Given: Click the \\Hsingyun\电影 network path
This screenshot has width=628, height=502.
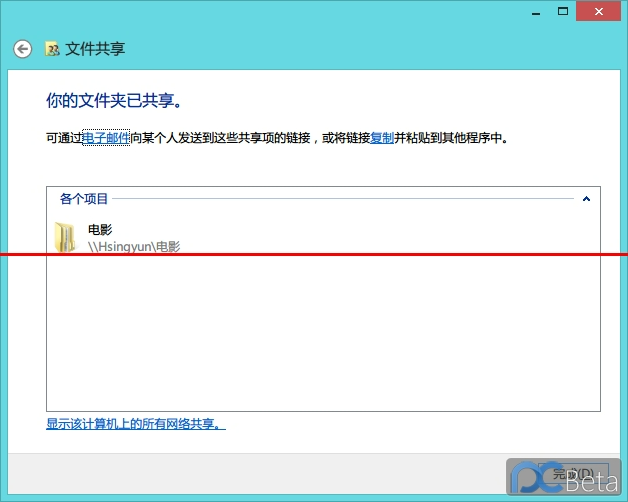Looking at the screenshot, I should tap(134, 246).
